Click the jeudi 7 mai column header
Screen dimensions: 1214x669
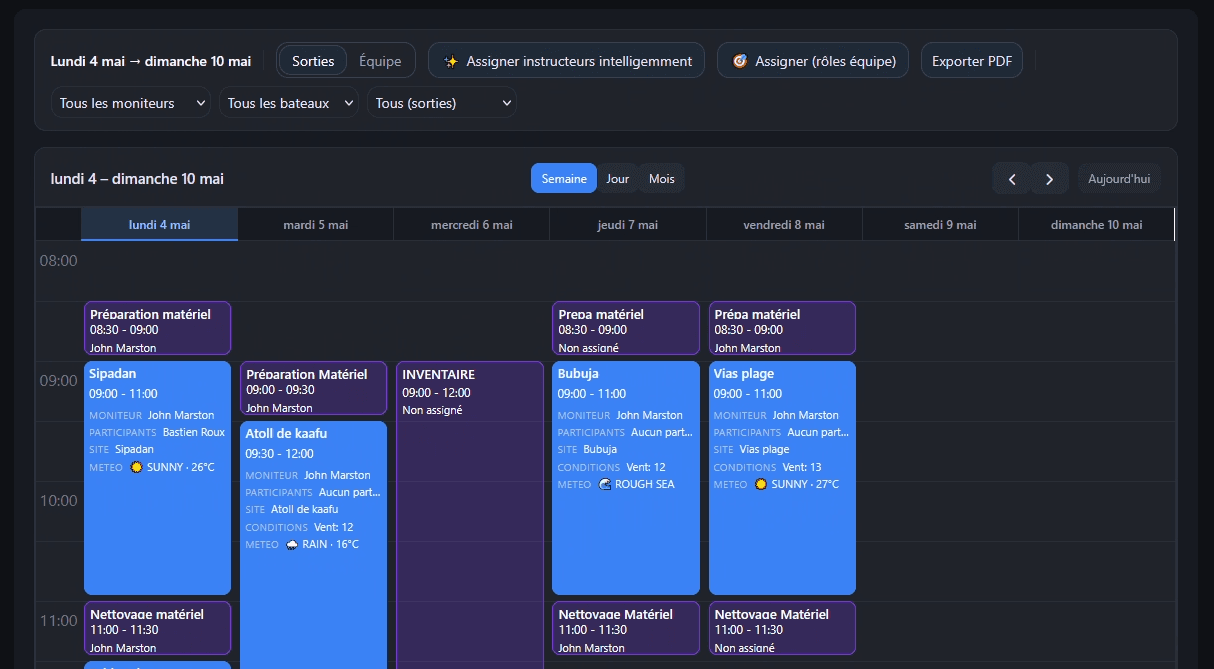click(628, 225)
